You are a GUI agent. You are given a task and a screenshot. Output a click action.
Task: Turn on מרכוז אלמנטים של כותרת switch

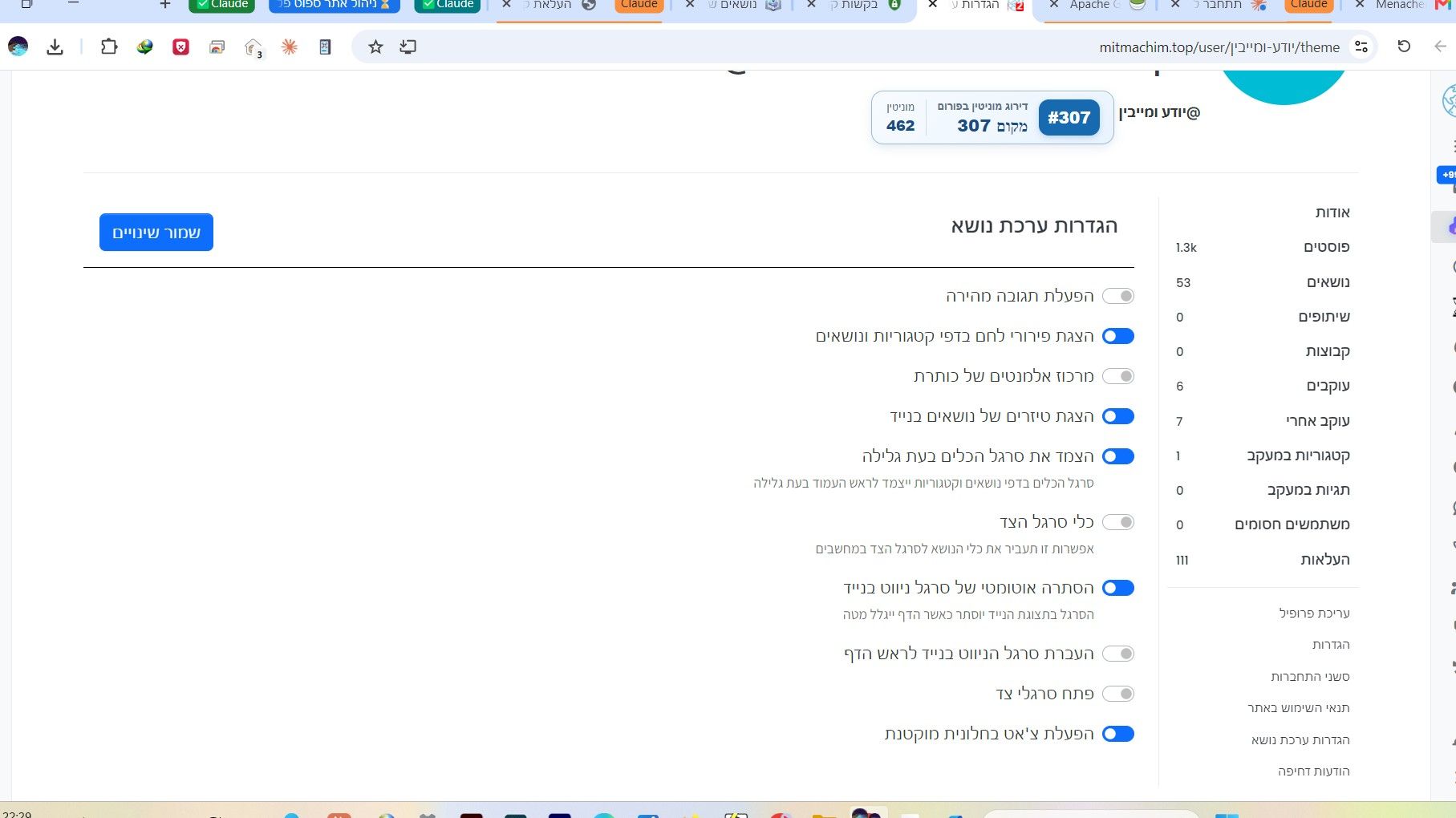tap(1118, 376)
